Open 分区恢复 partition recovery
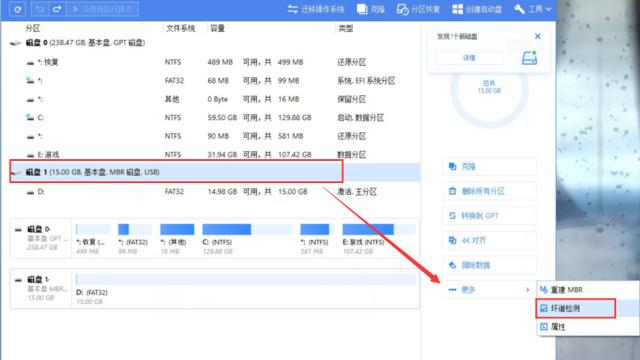640x360 pixels. (418, 9)
